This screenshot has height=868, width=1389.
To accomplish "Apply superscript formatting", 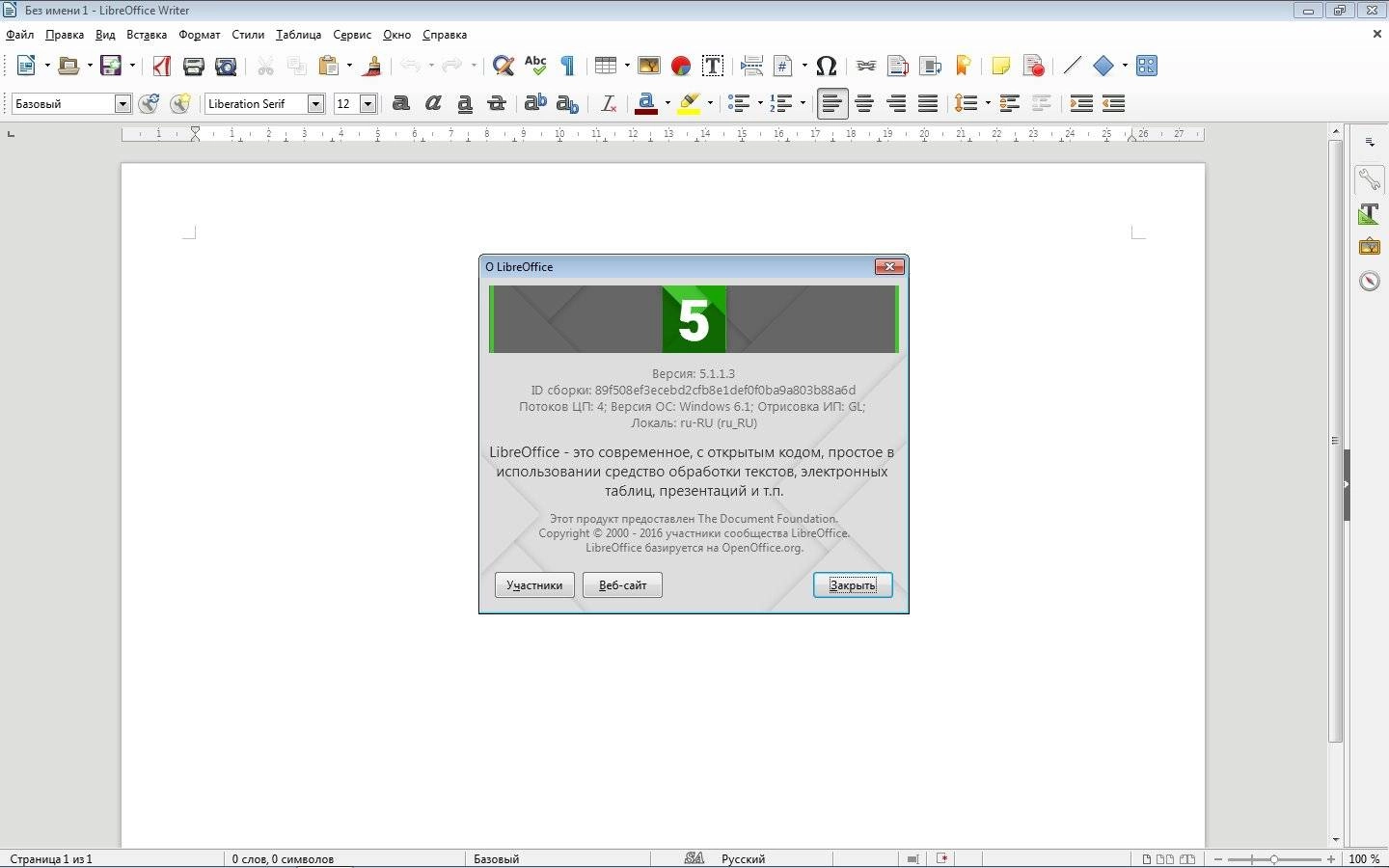I will coord(535,103).
